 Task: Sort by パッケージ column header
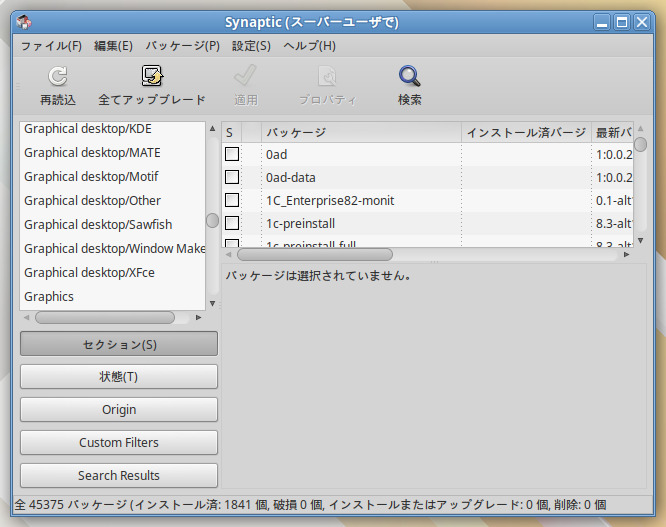361,132
